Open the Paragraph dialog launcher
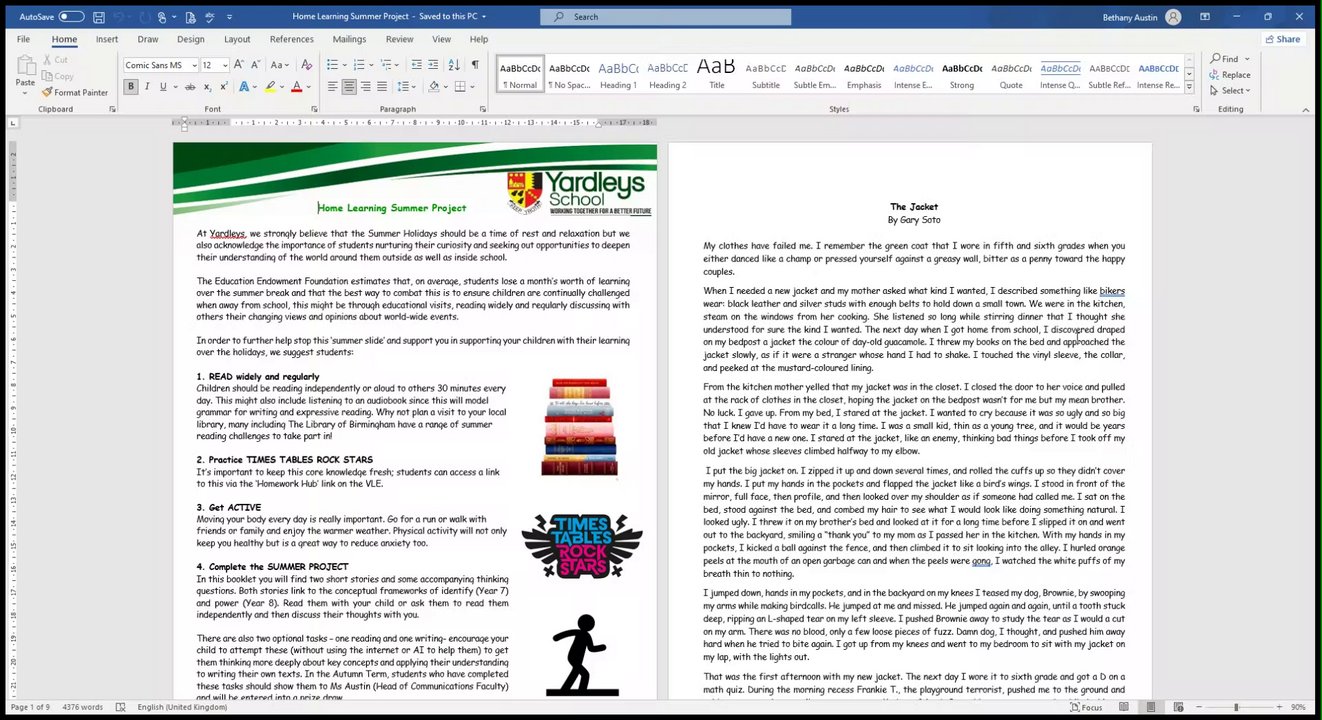1322x720 pixels. 482,109
